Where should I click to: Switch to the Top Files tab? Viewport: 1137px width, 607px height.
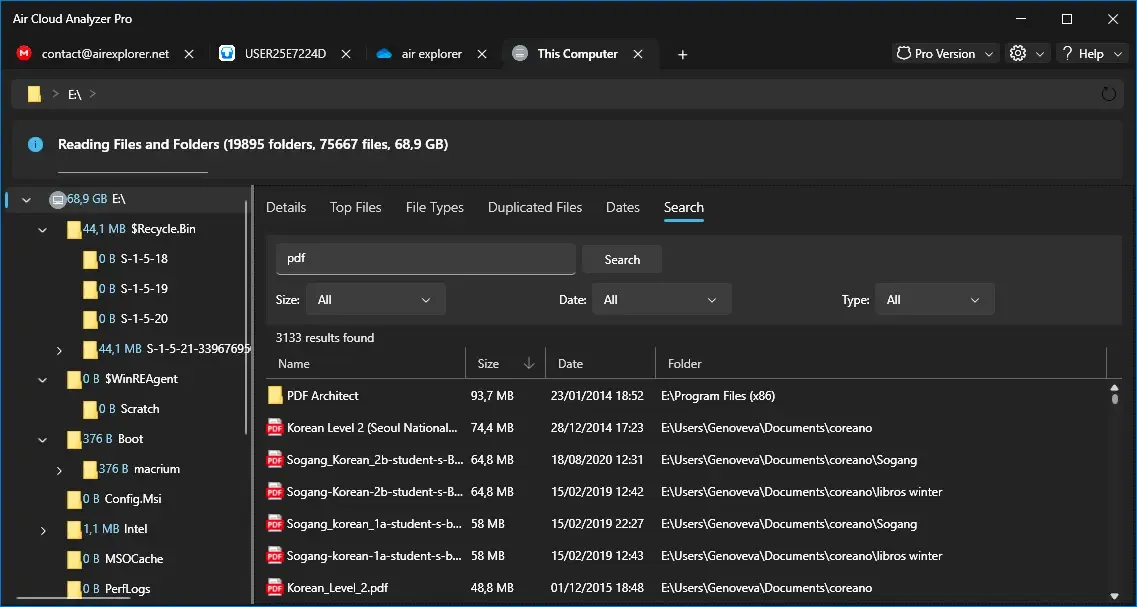tap(355, 207)
